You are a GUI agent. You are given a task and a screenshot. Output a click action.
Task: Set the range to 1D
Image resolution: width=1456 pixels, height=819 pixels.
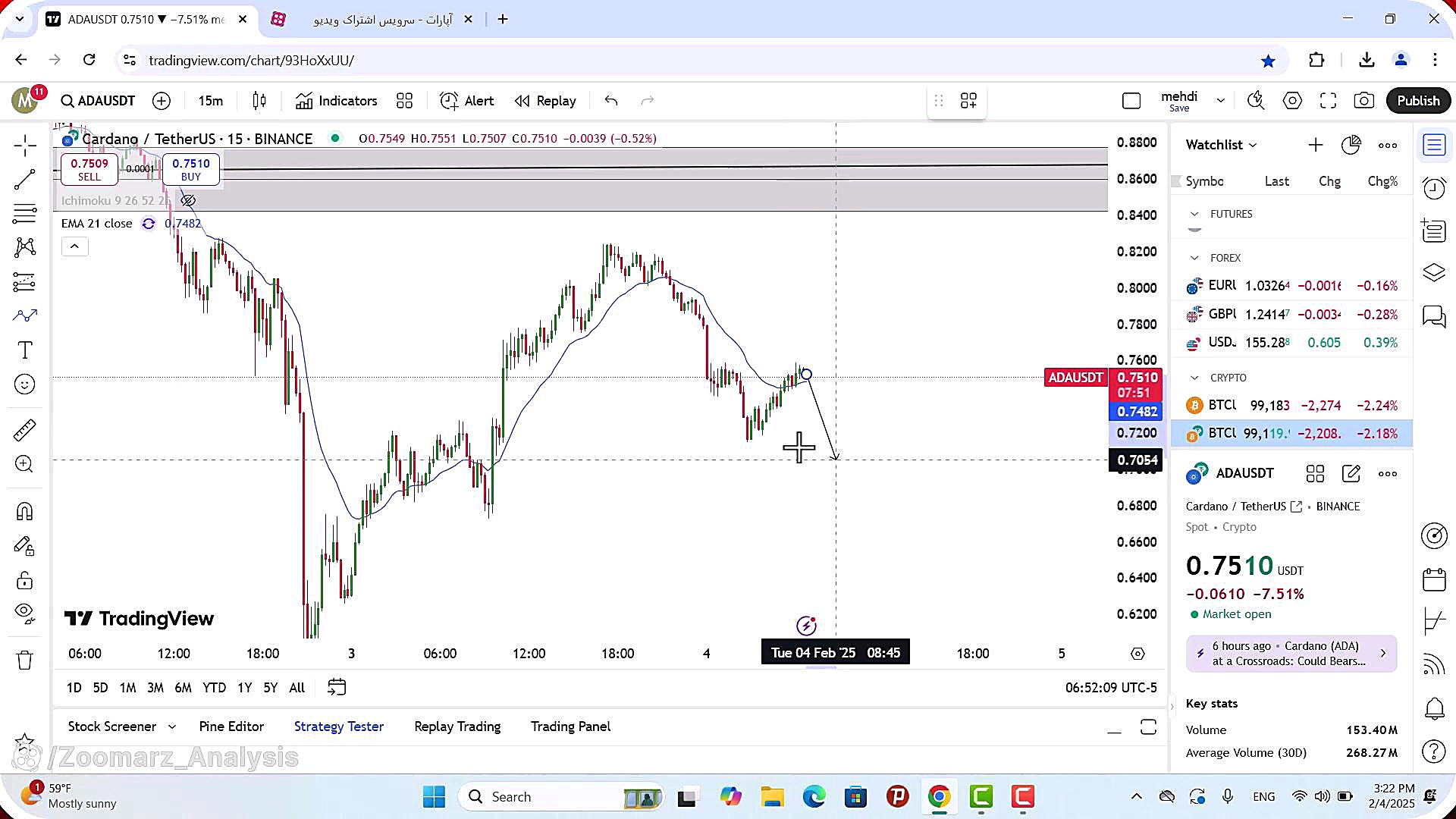74,688
